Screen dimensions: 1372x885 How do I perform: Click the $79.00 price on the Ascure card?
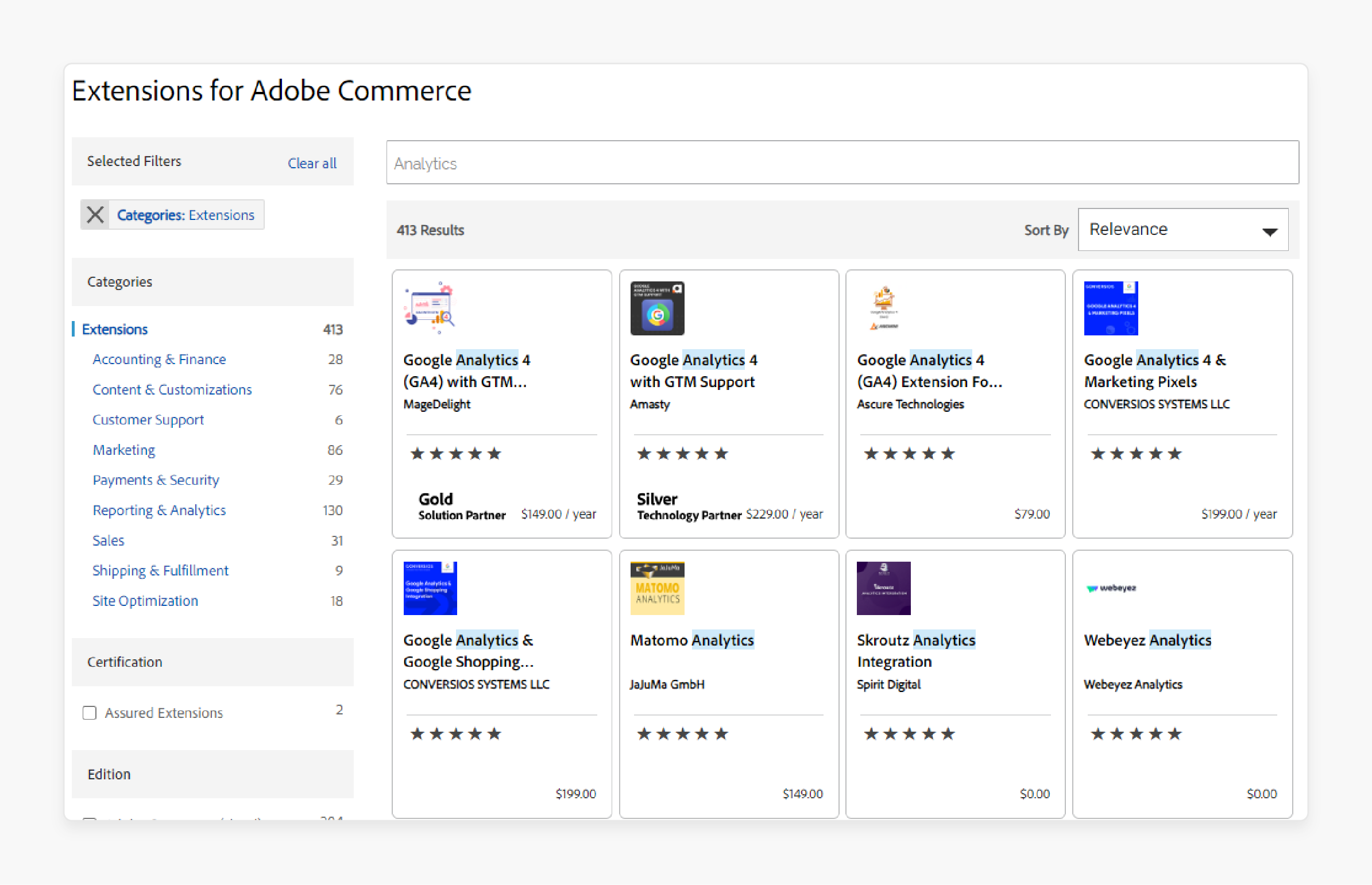(1032, 514)
